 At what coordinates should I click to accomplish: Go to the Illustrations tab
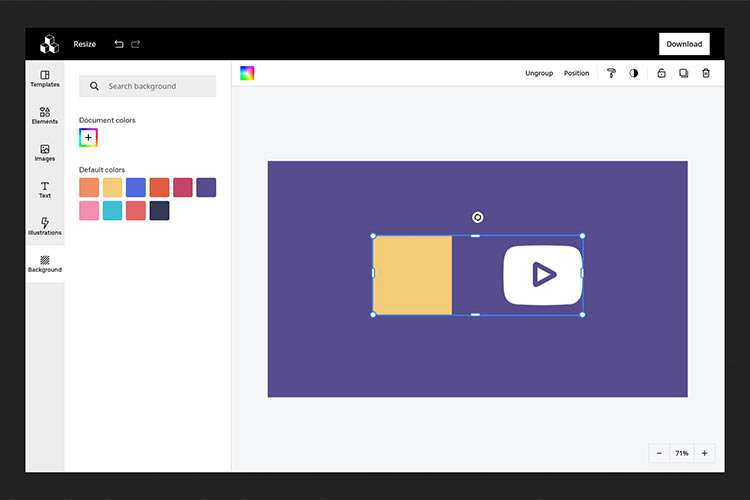pos(45,226)
